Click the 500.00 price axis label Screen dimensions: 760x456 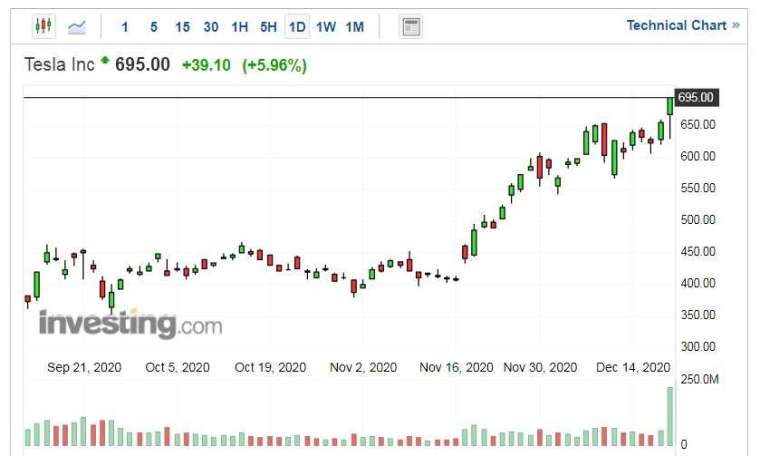coord(697,220)
